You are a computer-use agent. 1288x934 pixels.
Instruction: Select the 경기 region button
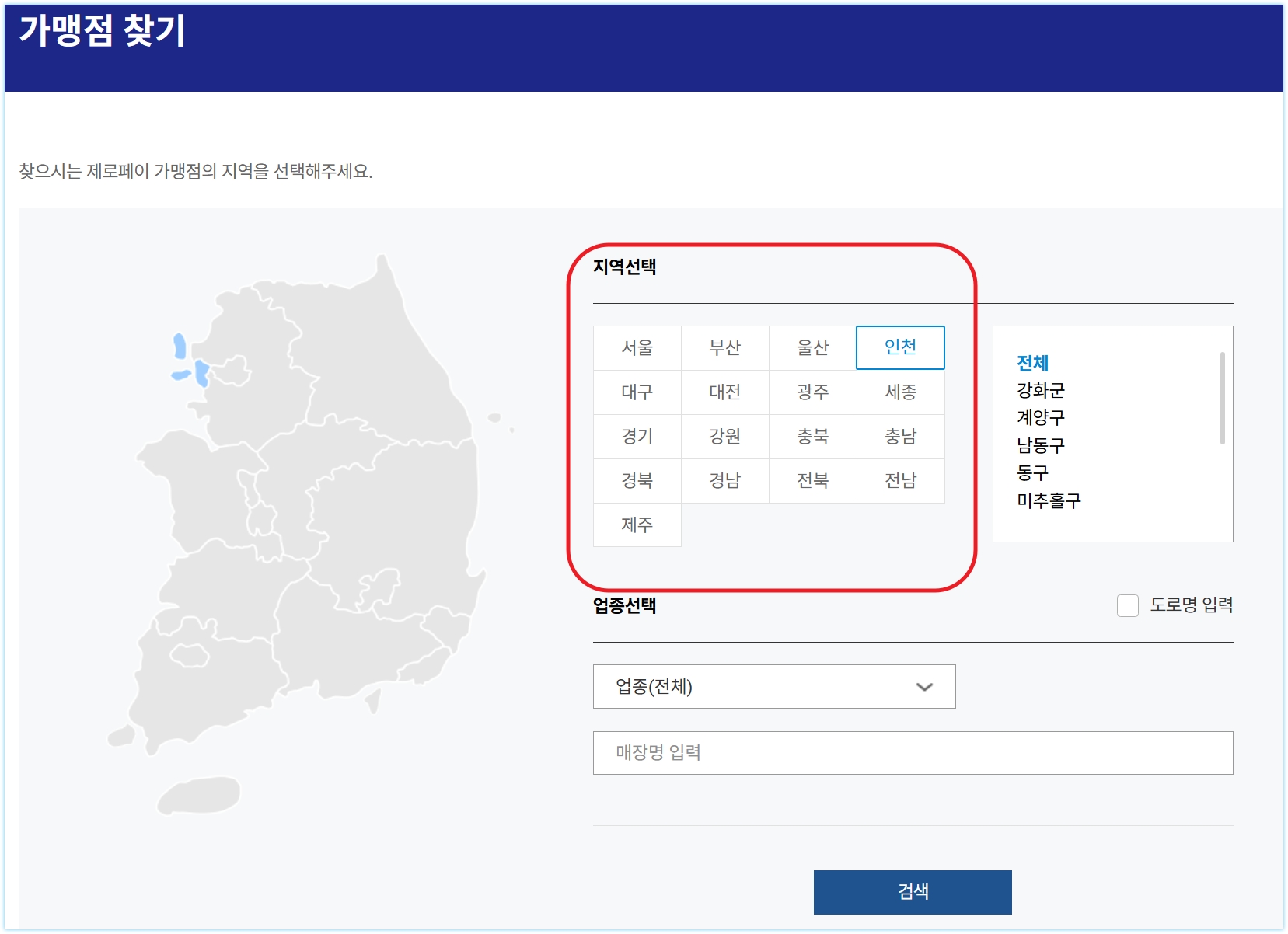tap(637, 436)
